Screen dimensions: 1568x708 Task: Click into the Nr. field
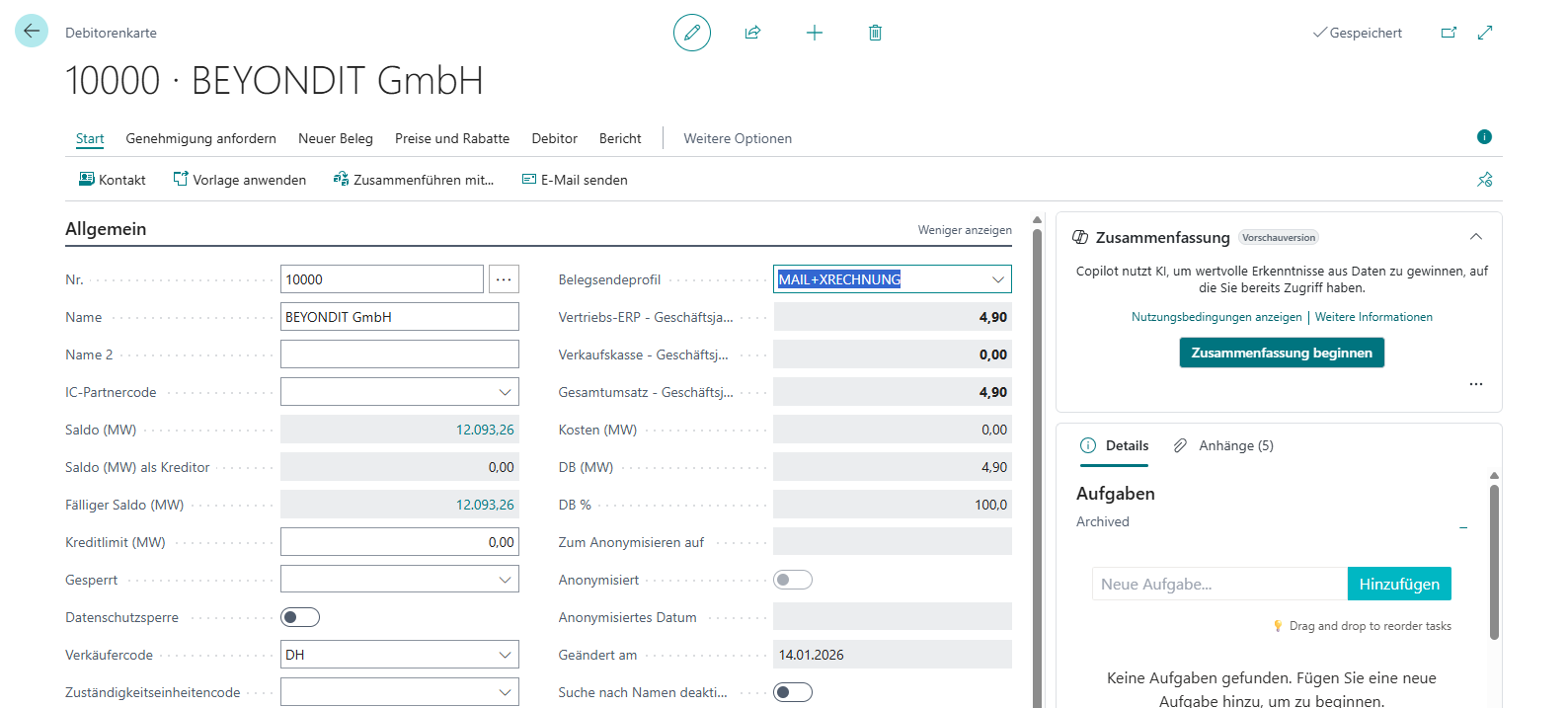(382, 279)
